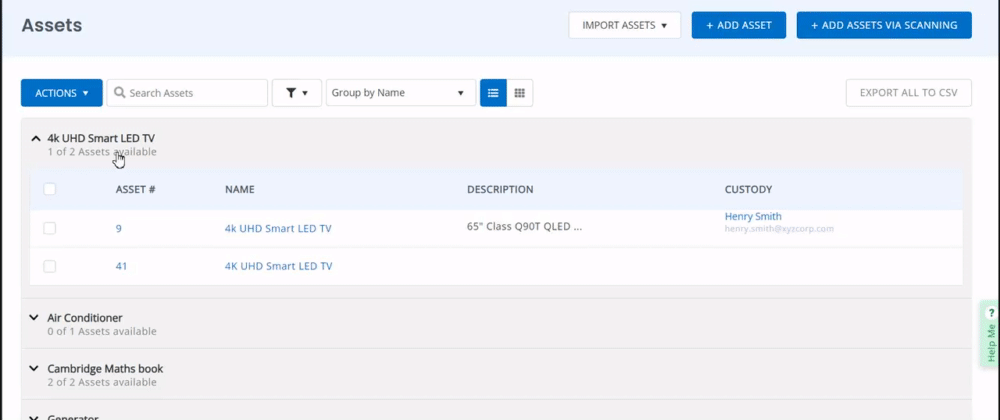
Task: Click Export All to CSV
Action: click(x=909, y=93)
